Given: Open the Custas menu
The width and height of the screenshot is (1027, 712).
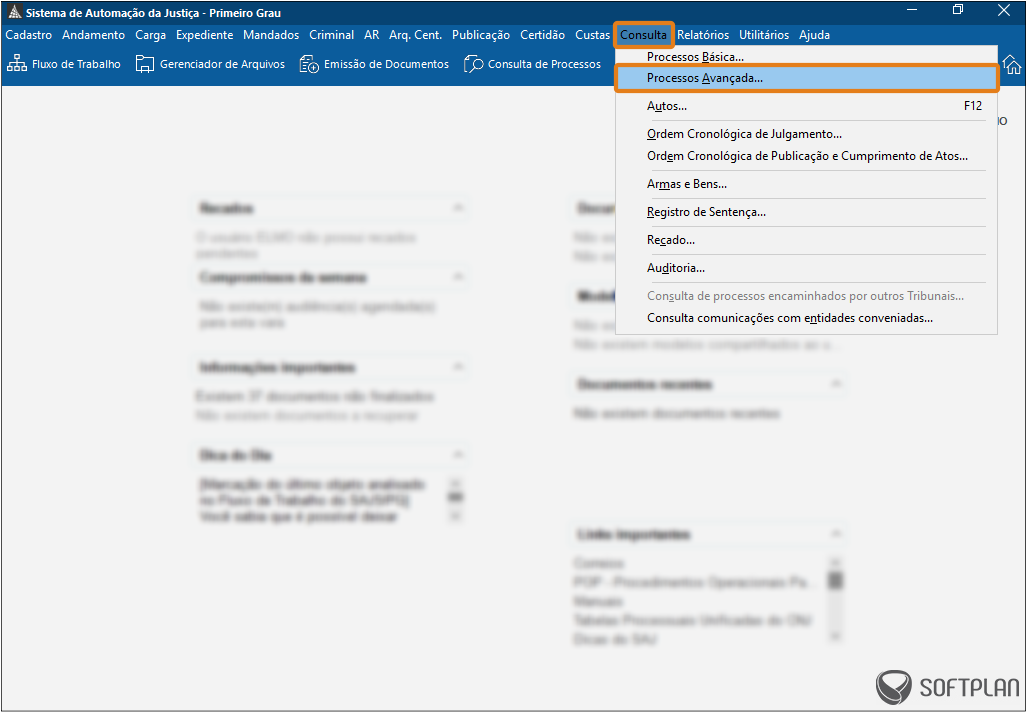Looking at the screenshot, I should [x=592, y=35].
